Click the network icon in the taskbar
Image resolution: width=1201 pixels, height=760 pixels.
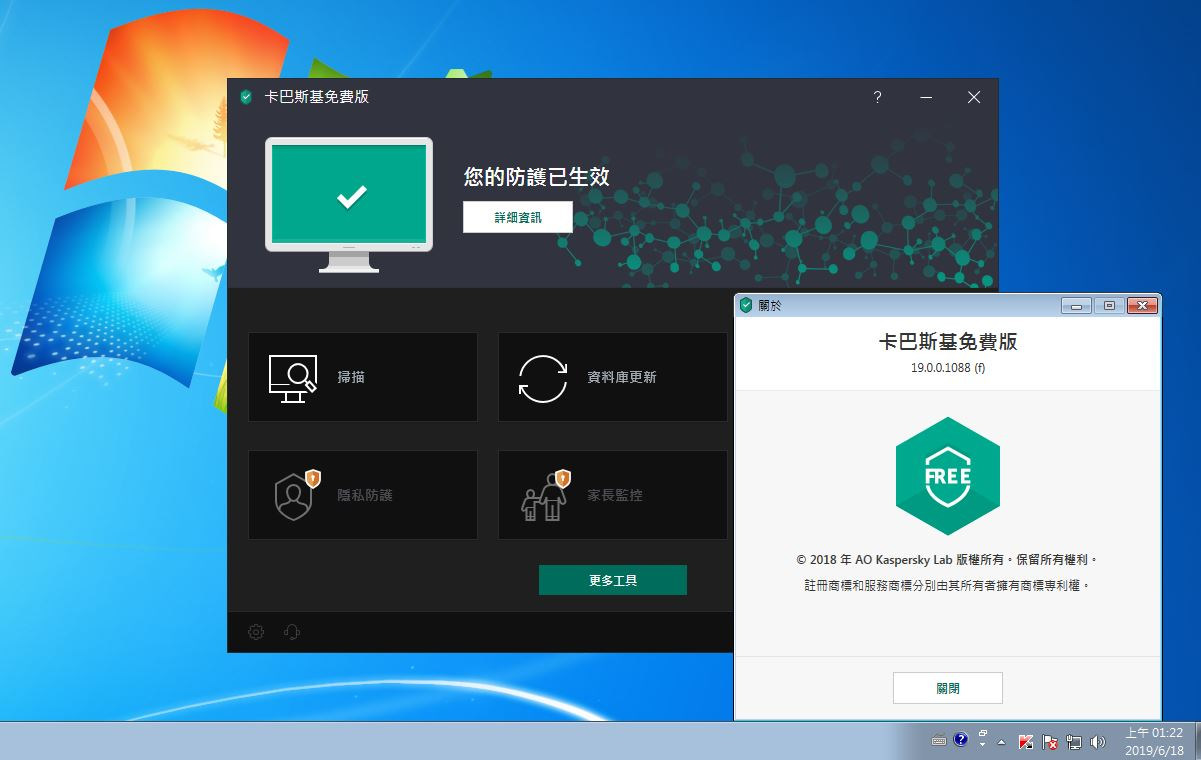click(1075, 742)
